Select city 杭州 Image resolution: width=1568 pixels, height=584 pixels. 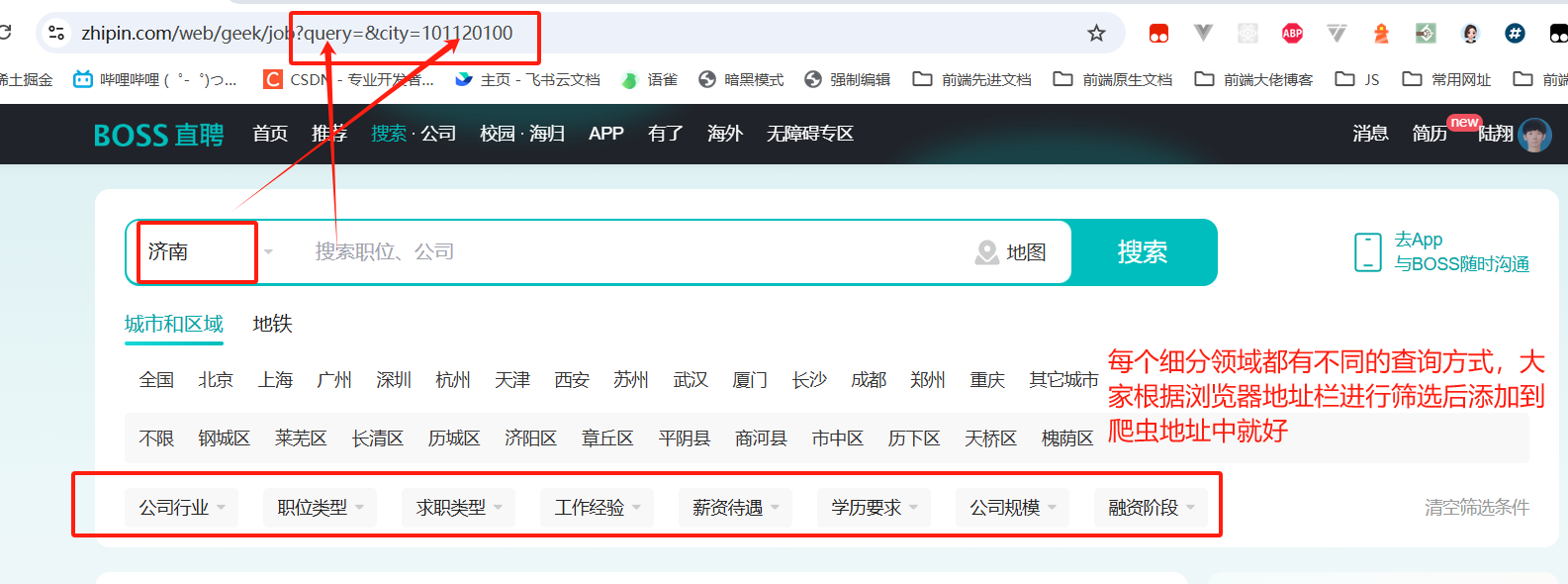(x=453, y=380)
